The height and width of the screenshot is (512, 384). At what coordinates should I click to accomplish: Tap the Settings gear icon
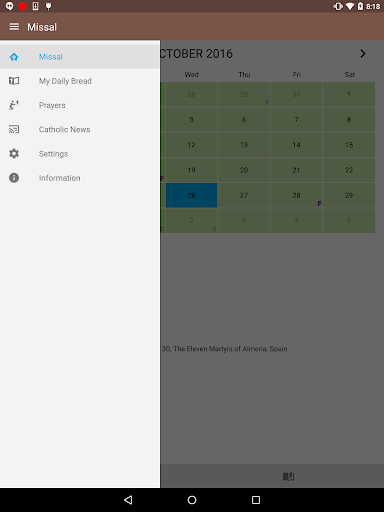[14, 154]
